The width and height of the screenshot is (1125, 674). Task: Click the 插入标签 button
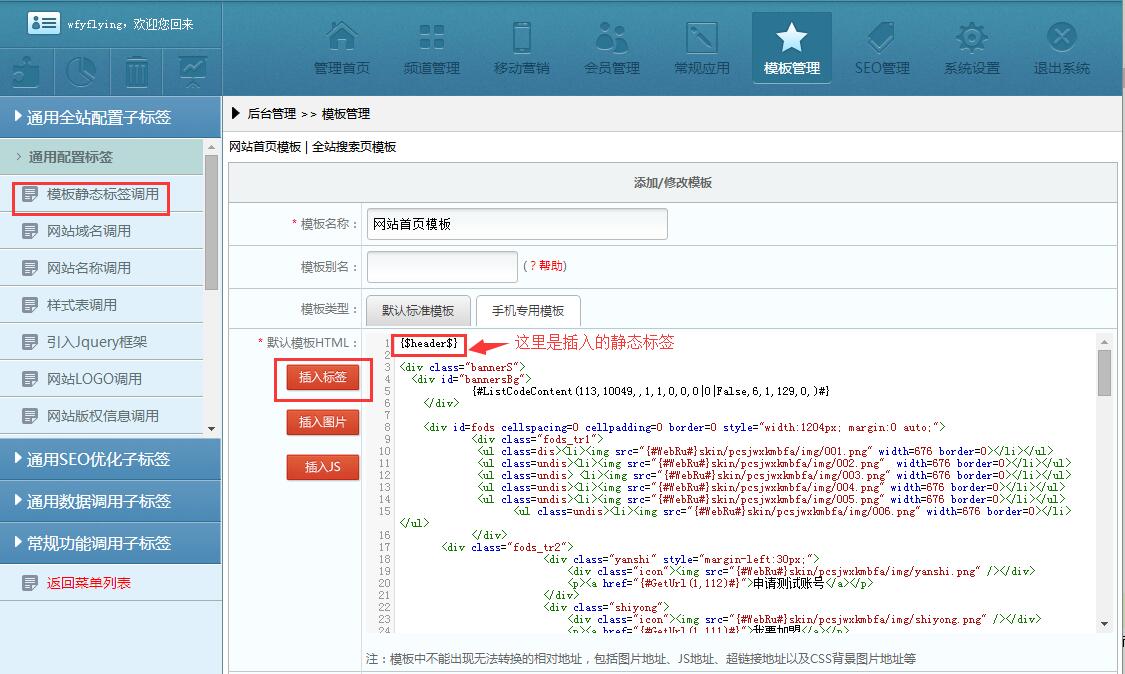pos(323,378)
